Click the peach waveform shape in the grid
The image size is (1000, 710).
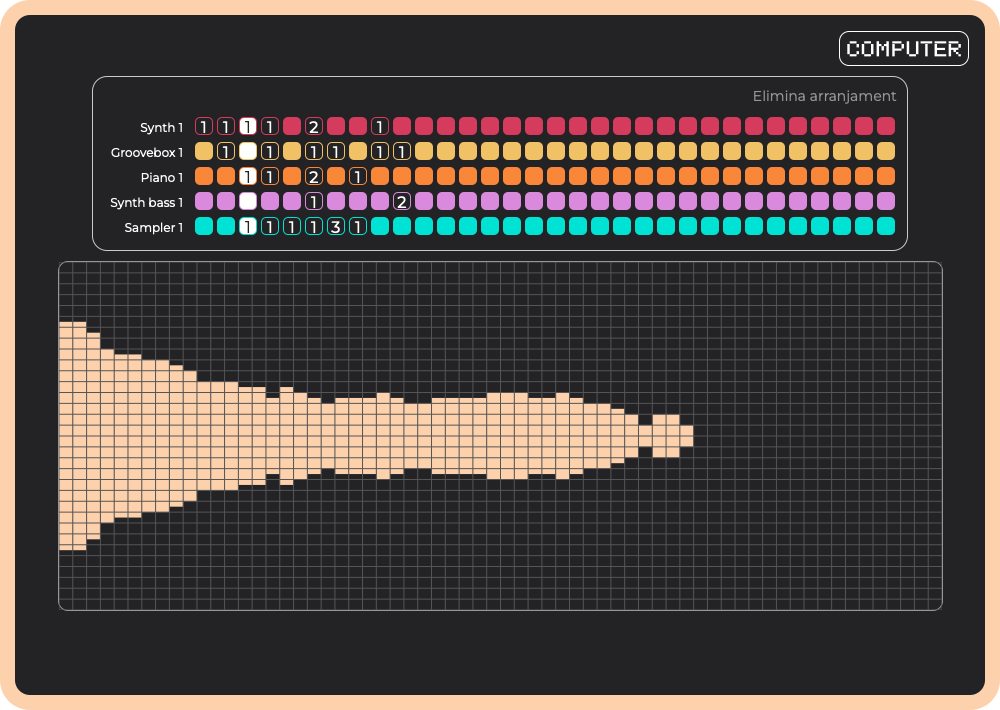(x=300, y=436)
